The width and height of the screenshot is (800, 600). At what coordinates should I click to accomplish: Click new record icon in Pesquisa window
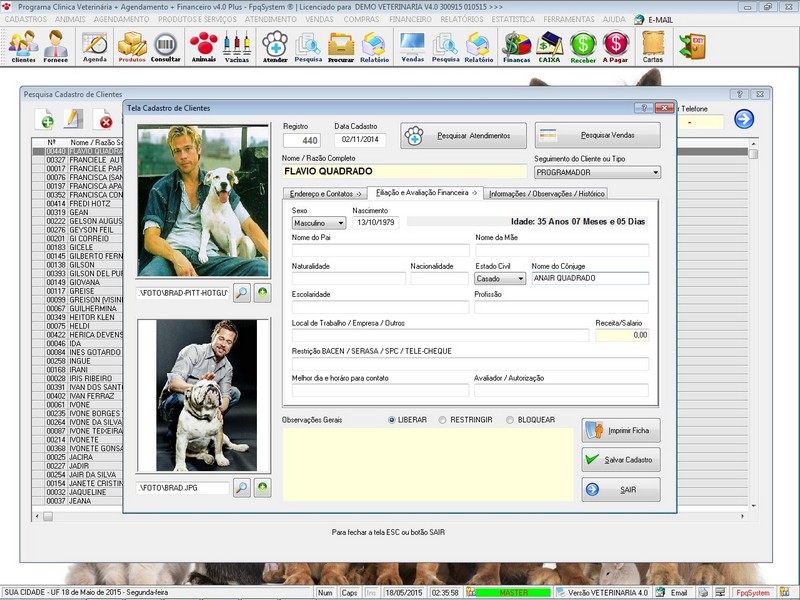[x=44, y=119]
